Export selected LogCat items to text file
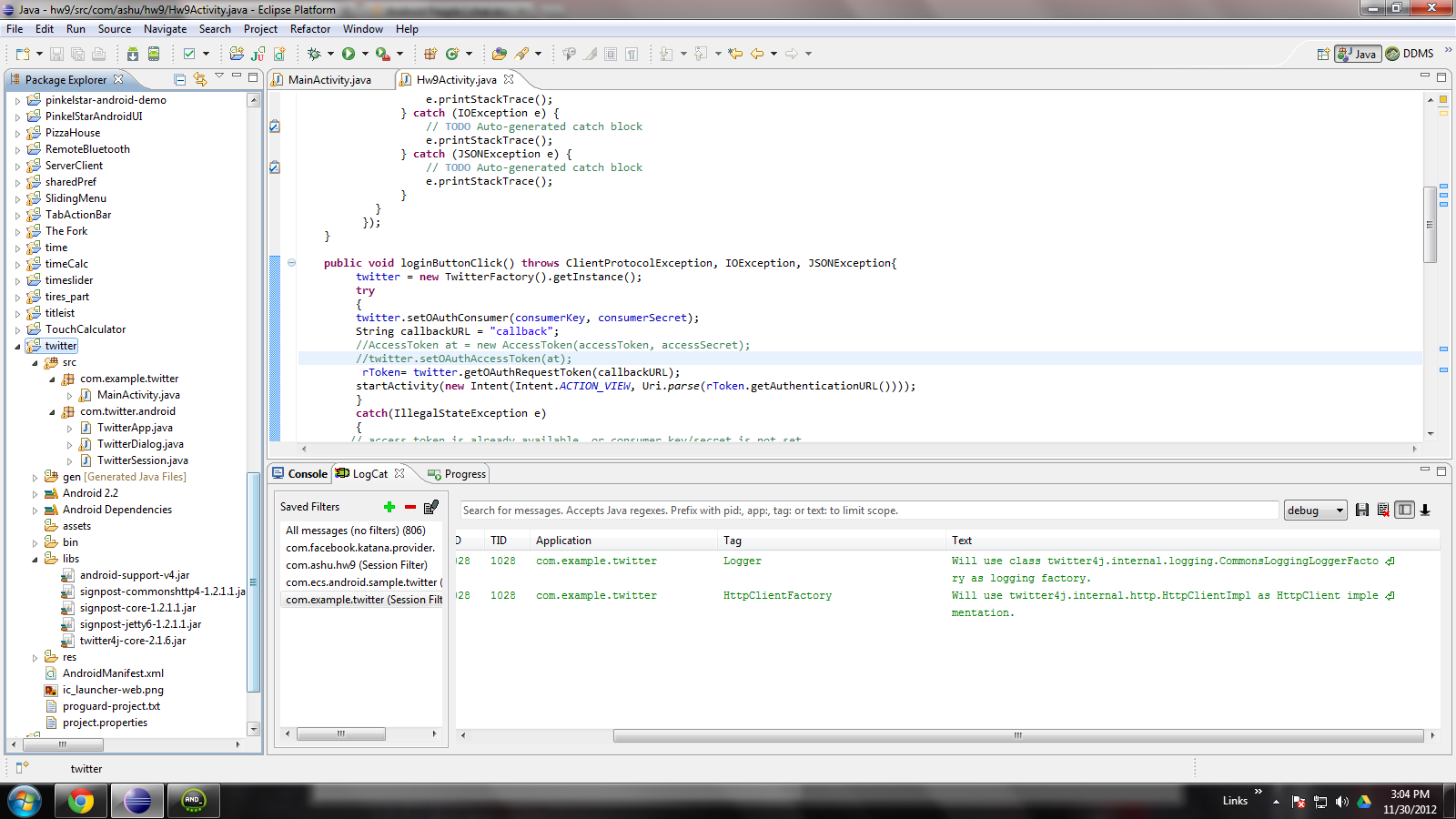 point(1362,510)
